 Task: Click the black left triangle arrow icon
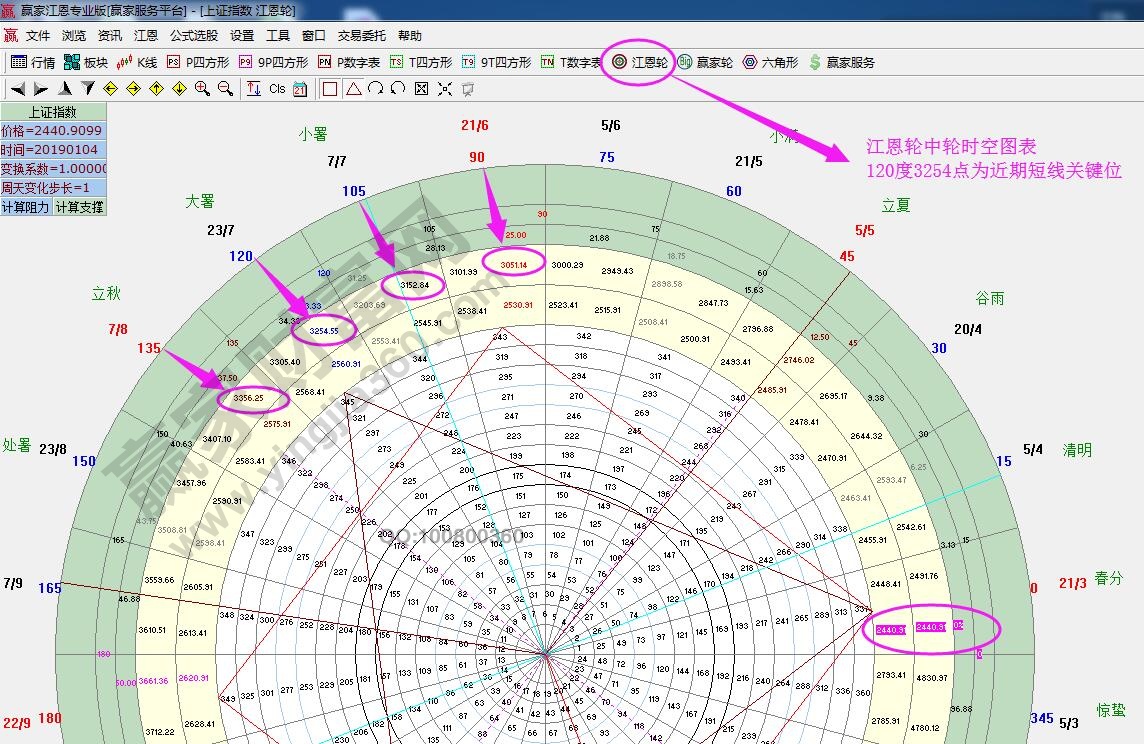click(18, 89)
